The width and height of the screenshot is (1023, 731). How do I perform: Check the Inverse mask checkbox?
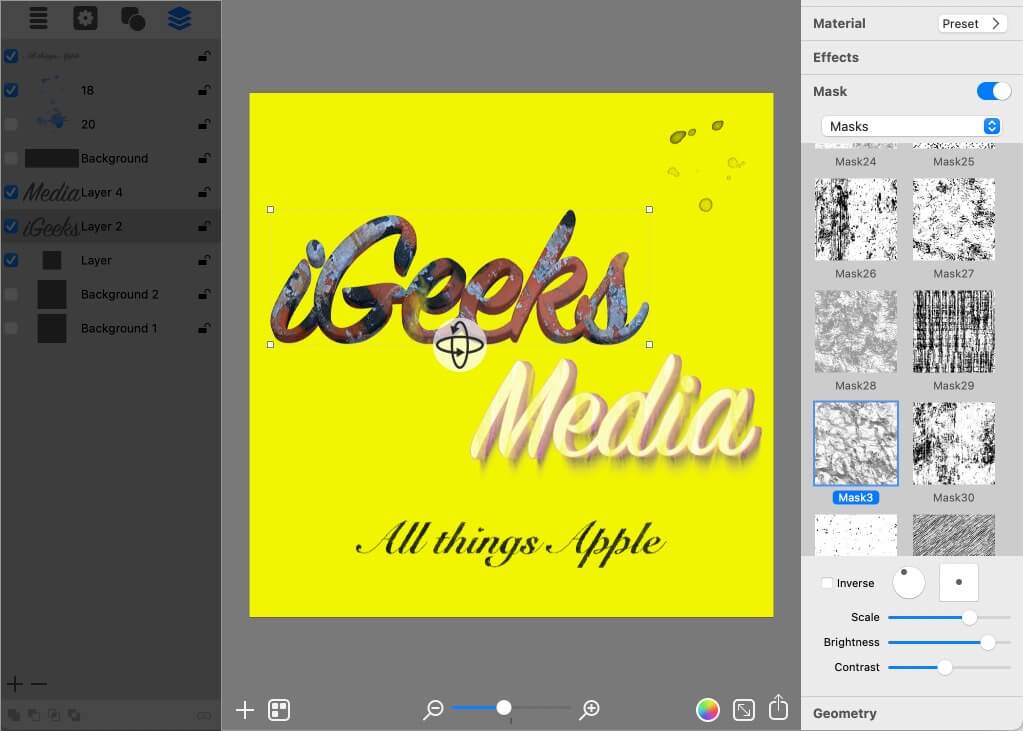pyautogui.click(x=827, y=583)
